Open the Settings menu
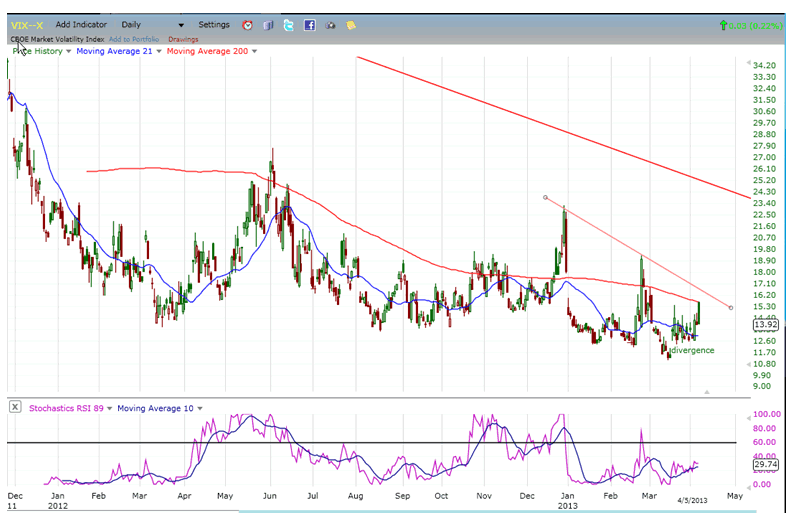792x528 pixels. (213, 24)
